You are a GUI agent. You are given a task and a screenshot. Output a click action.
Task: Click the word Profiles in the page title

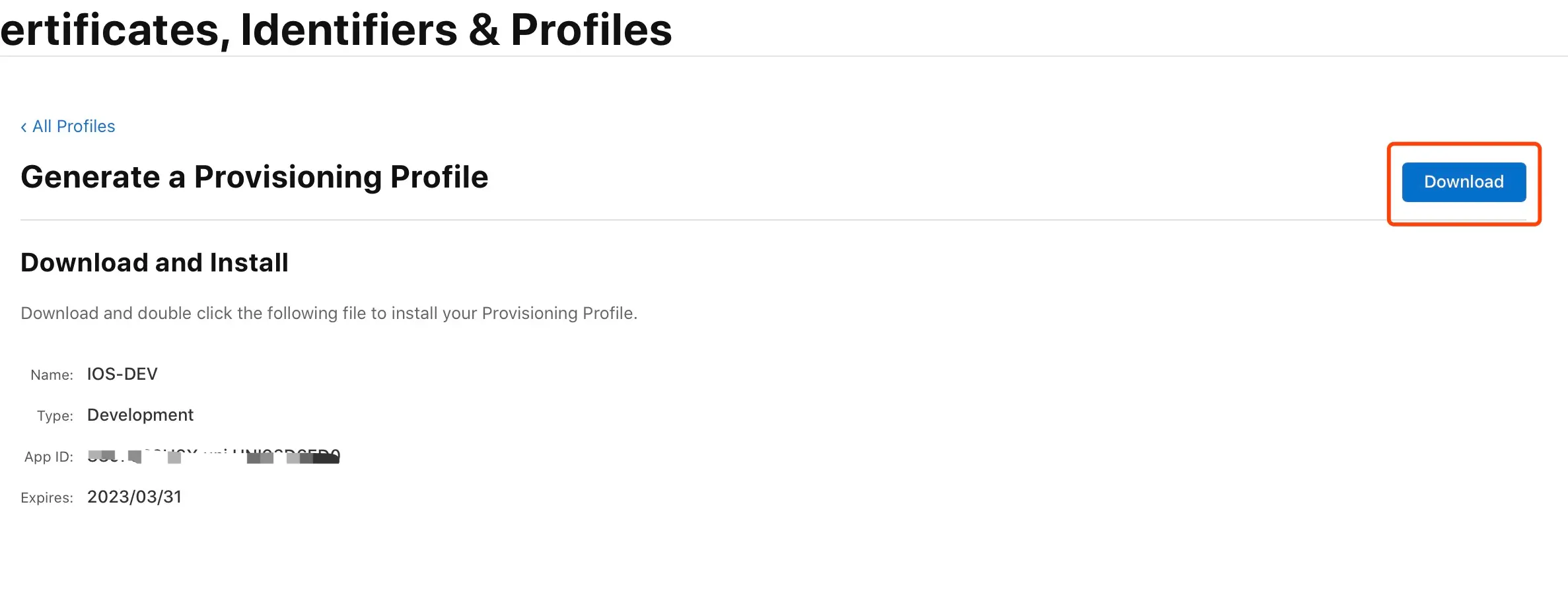coord(591,30)
